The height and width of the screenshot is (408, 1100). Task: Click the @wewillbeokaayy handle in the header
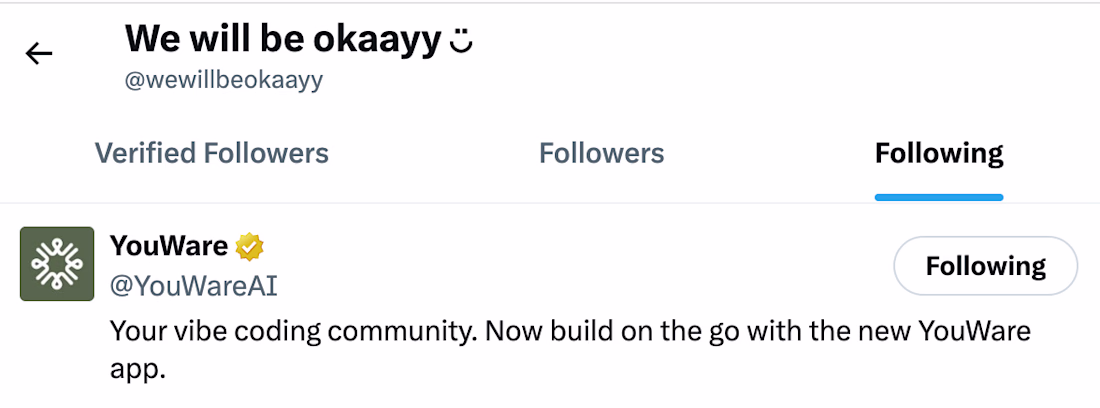tap(223, 81)
